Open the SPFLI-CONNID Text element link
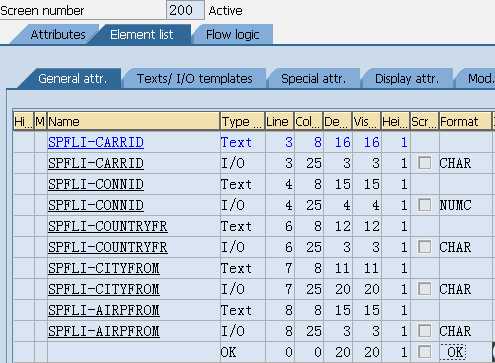The image size is (495, 363). click(96, 184)
